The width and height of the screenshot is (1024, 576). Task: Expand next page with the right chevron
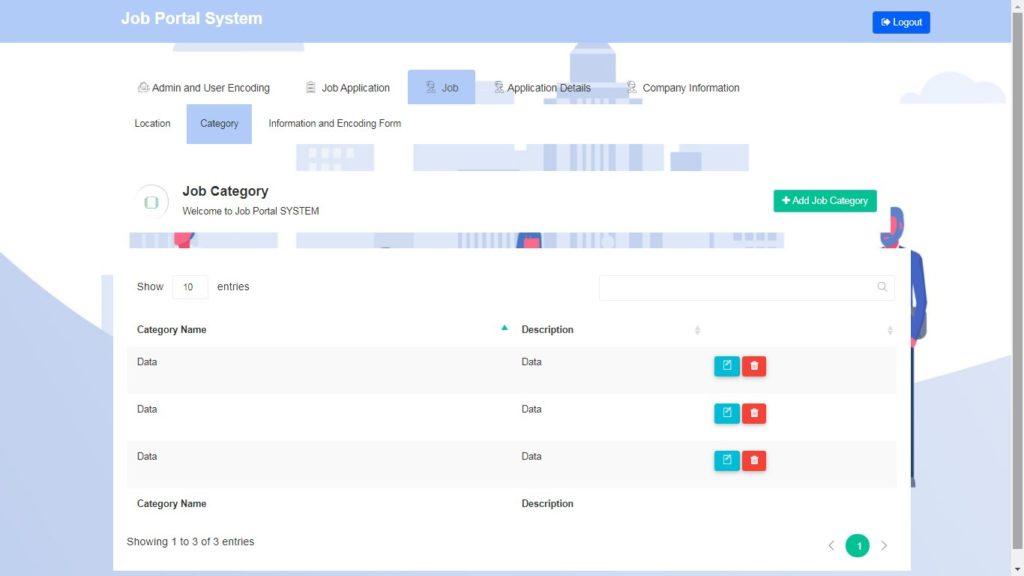pyautogui.click(x=884, y=545)
